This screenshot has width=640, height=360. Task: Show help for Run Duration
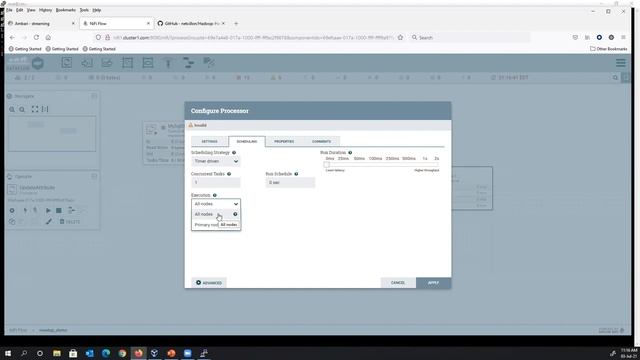[350, 152]
